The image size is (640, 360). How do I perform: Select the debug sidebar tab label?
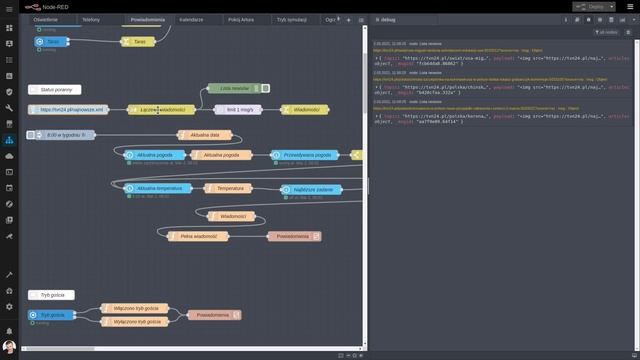385,20
